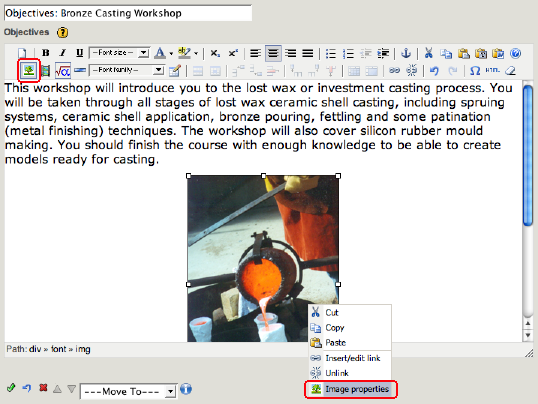Insert a new table
538x404 pixels.
tap(174, 71)
